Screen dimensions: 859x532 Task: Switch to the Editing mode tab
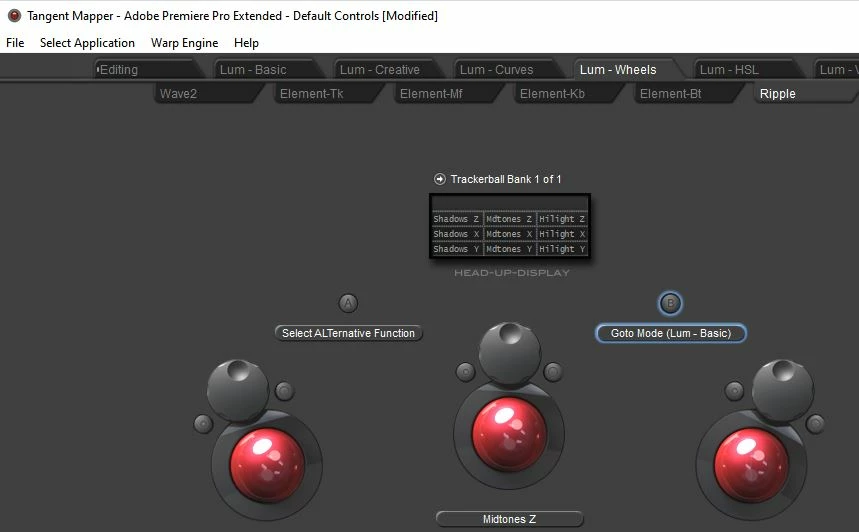(x=147, y=70)
